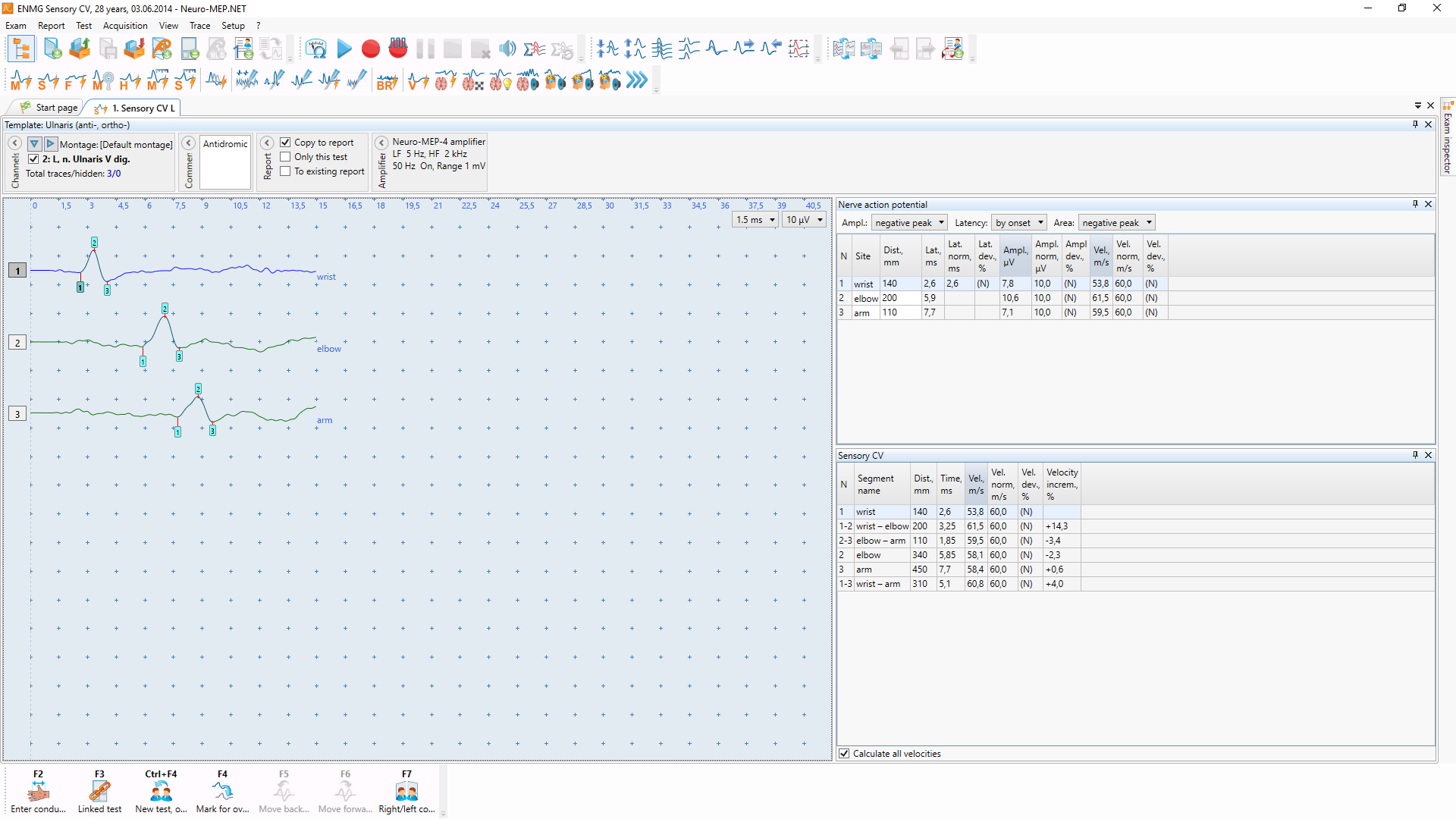Start acquisition with blue play icon
Screen dimensions: 1456x819
click(344, 49)
